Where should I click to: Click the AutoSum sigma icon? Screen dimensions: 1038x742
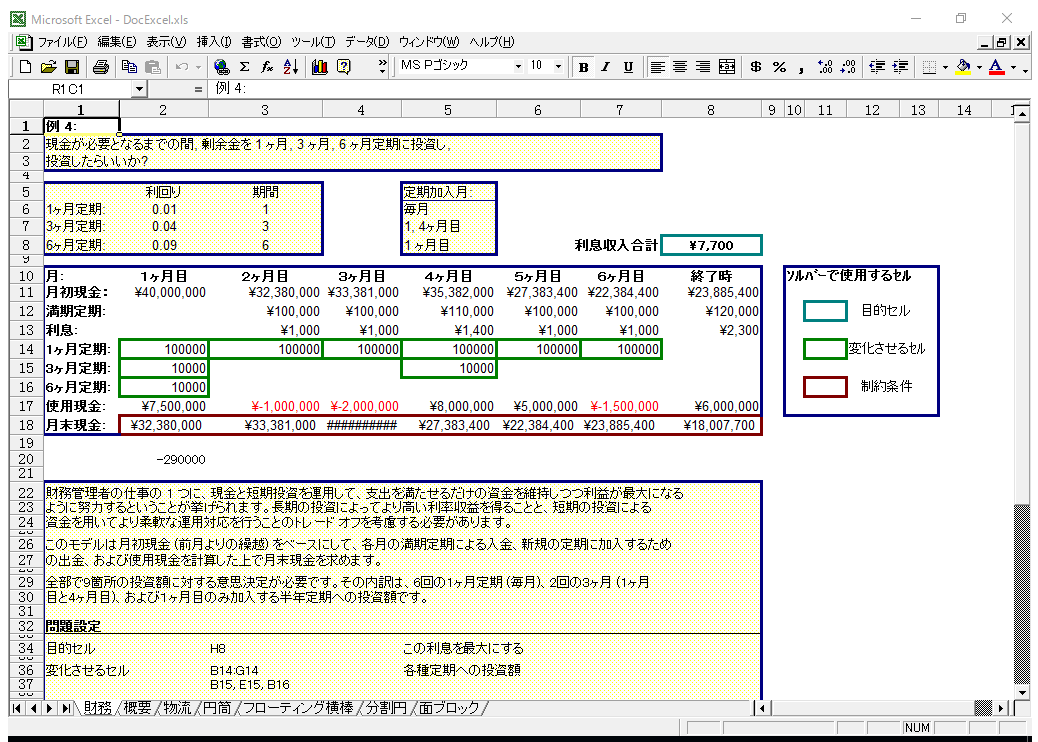(x=244, y=67)
